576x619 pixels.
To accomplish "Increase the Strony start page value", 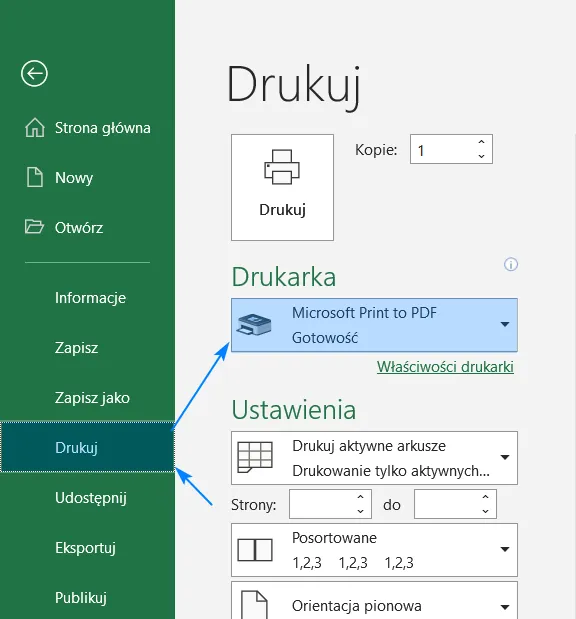I will point(360,497).
